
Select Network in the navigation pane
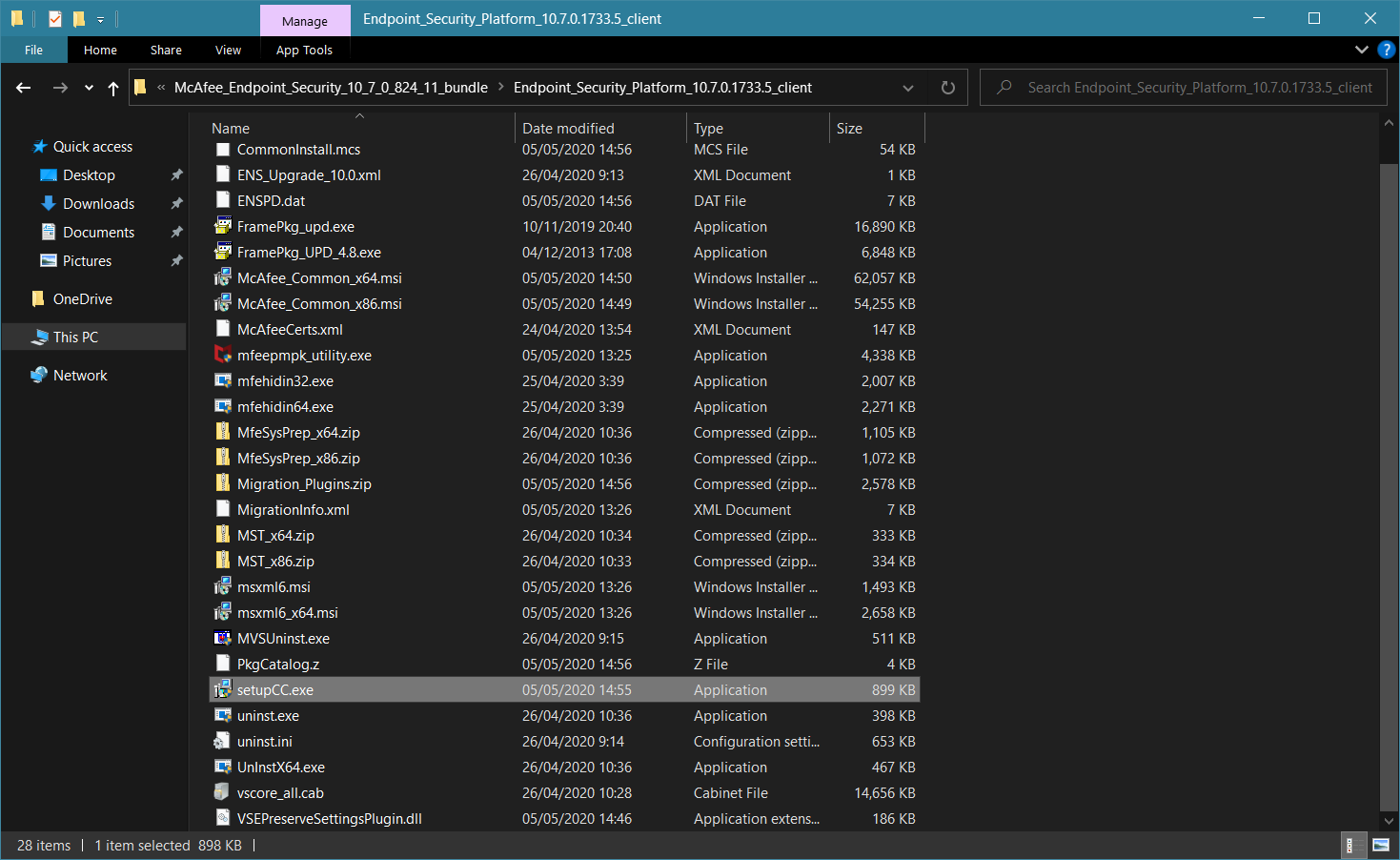(x=80, y=376)
